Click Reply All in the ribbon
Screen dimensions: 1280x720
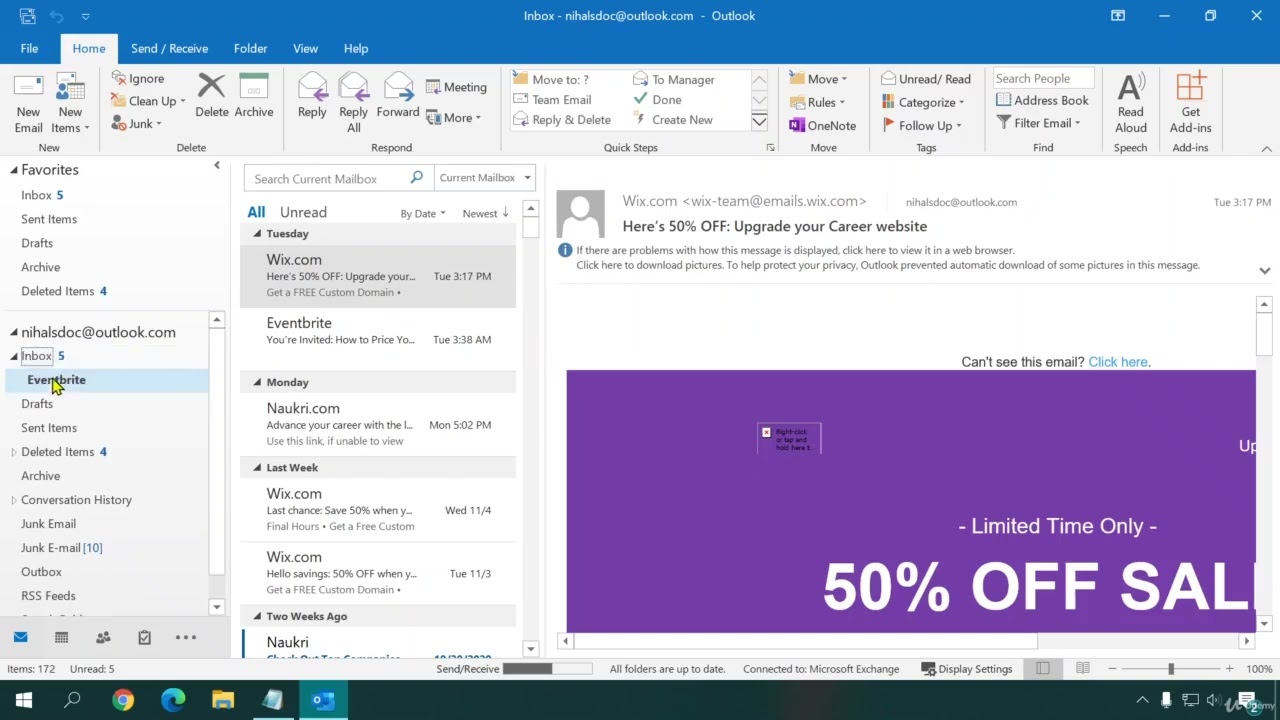tap(353, 102)
